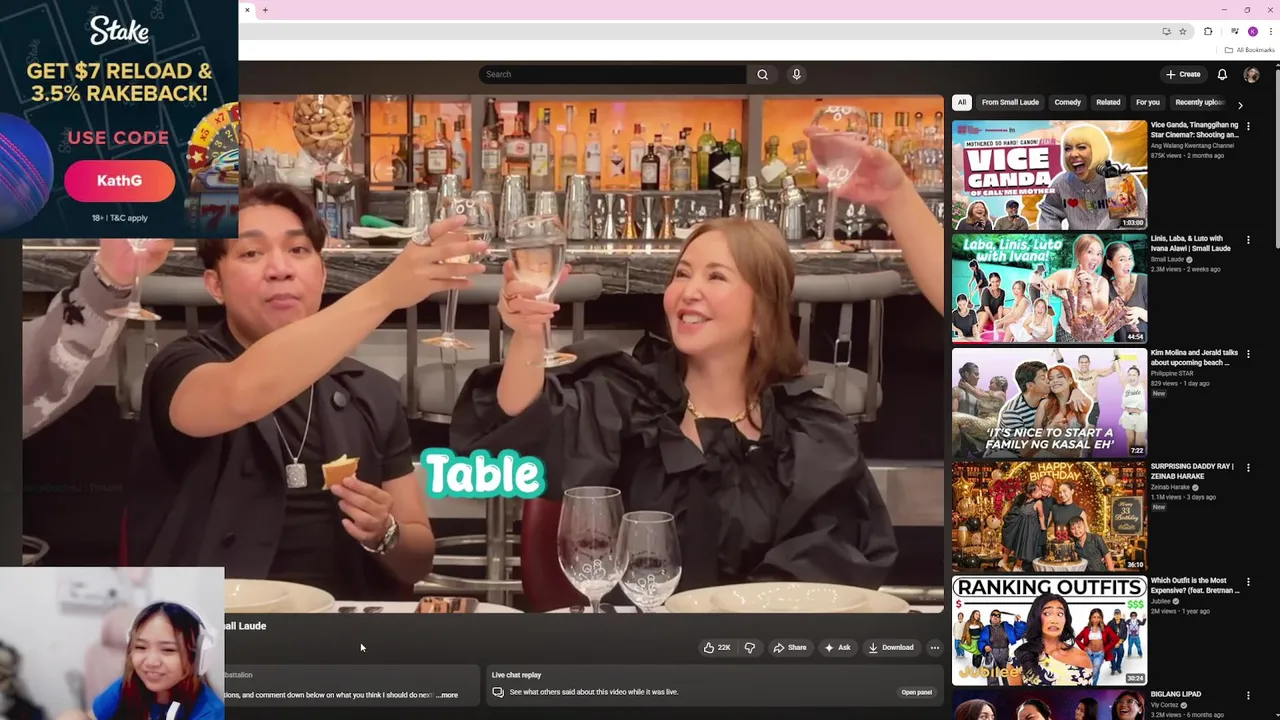
Task: Open the 'It's nice to start a family' thumbnail
Action: pos(1049,402)
